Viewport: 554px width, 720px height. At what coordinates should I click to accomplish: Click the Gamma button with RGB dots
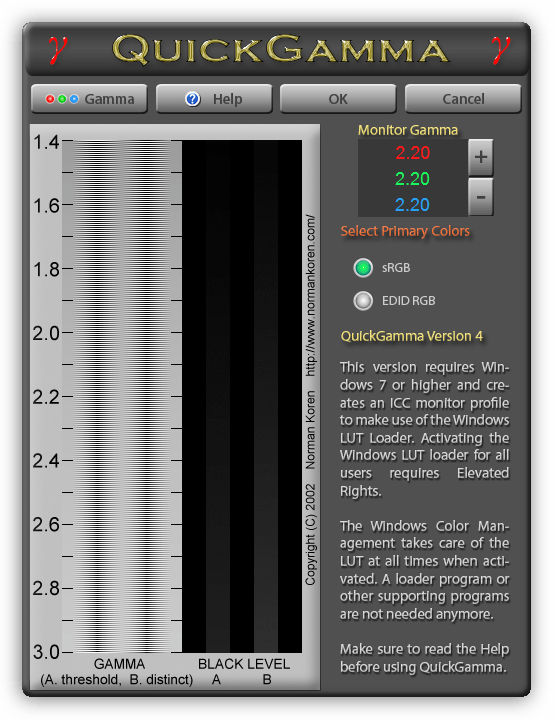tap(89, 98)
